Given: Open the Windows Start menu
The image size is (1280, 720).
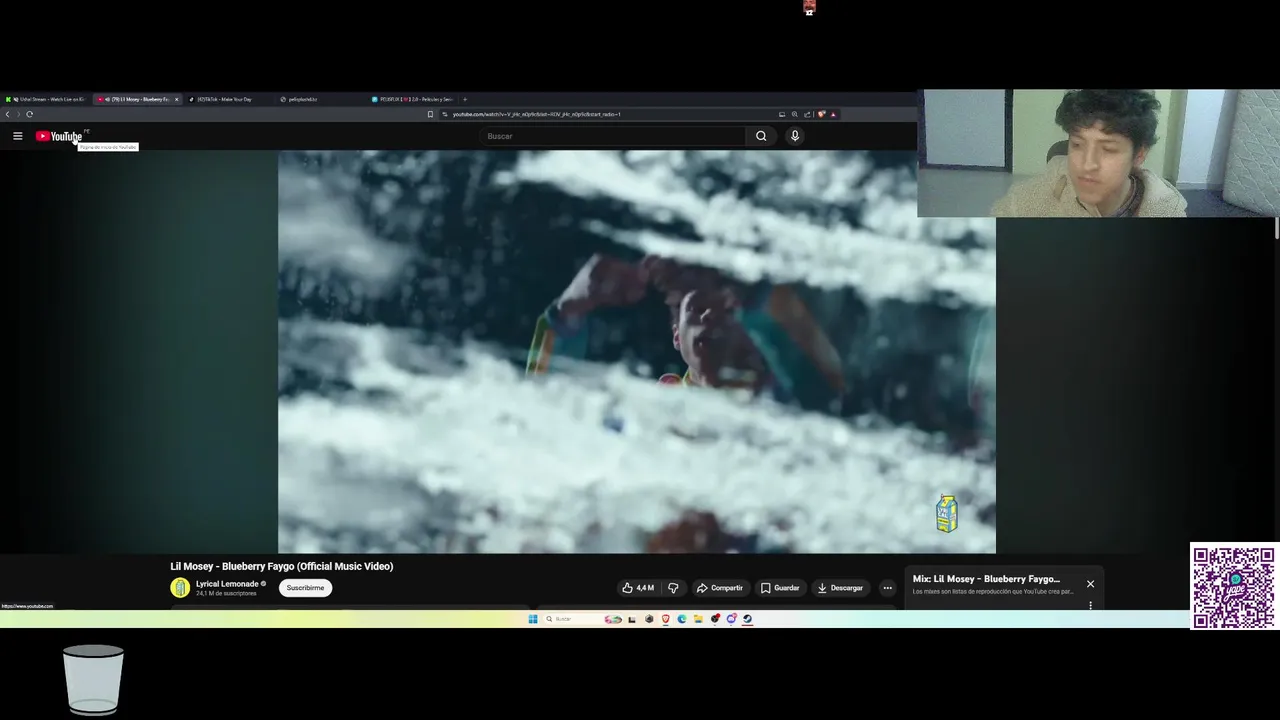Looking at the screenshot, I should click(533, 619).
